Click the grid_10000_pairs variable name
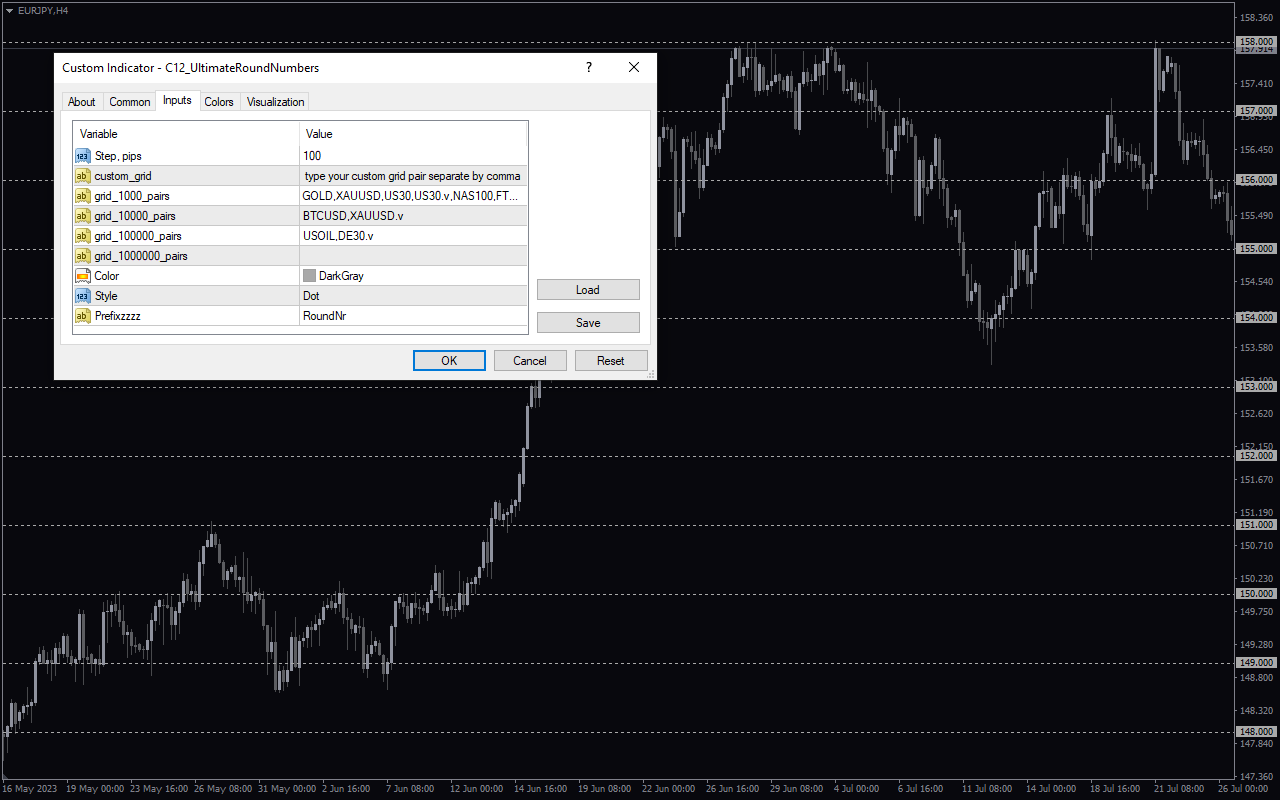The height and width of the screenshot is (800, 1280). point(135,216)
